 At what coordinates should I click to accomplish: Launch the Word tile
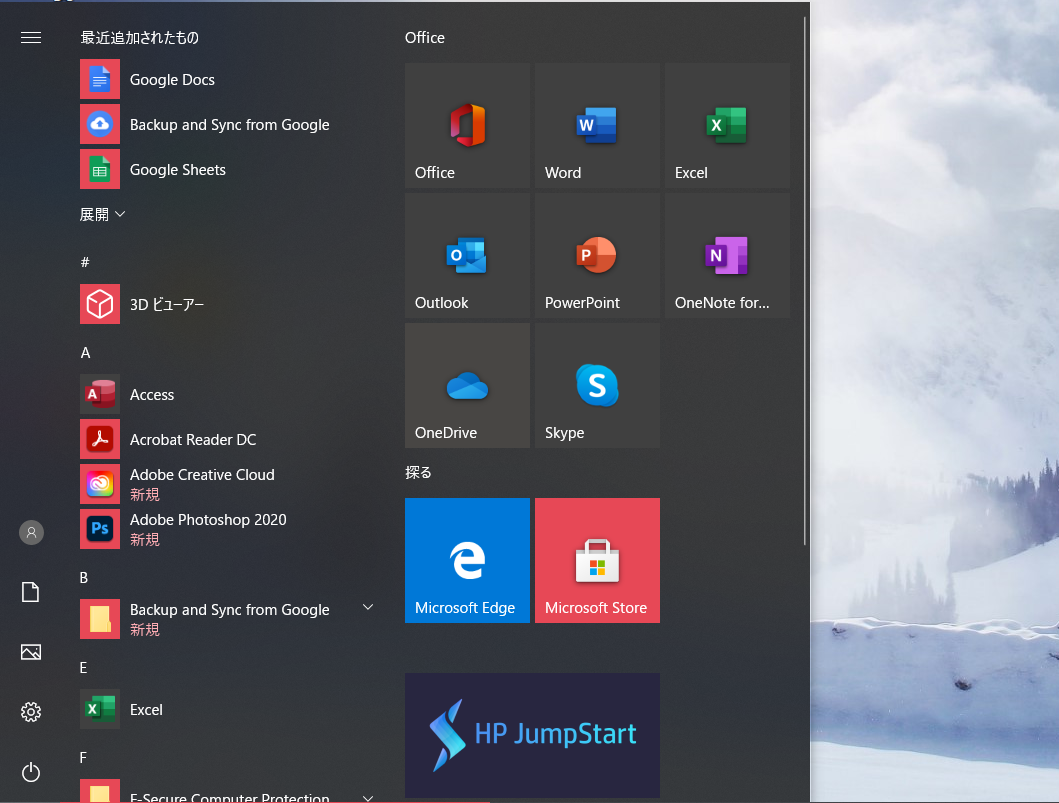597,126
